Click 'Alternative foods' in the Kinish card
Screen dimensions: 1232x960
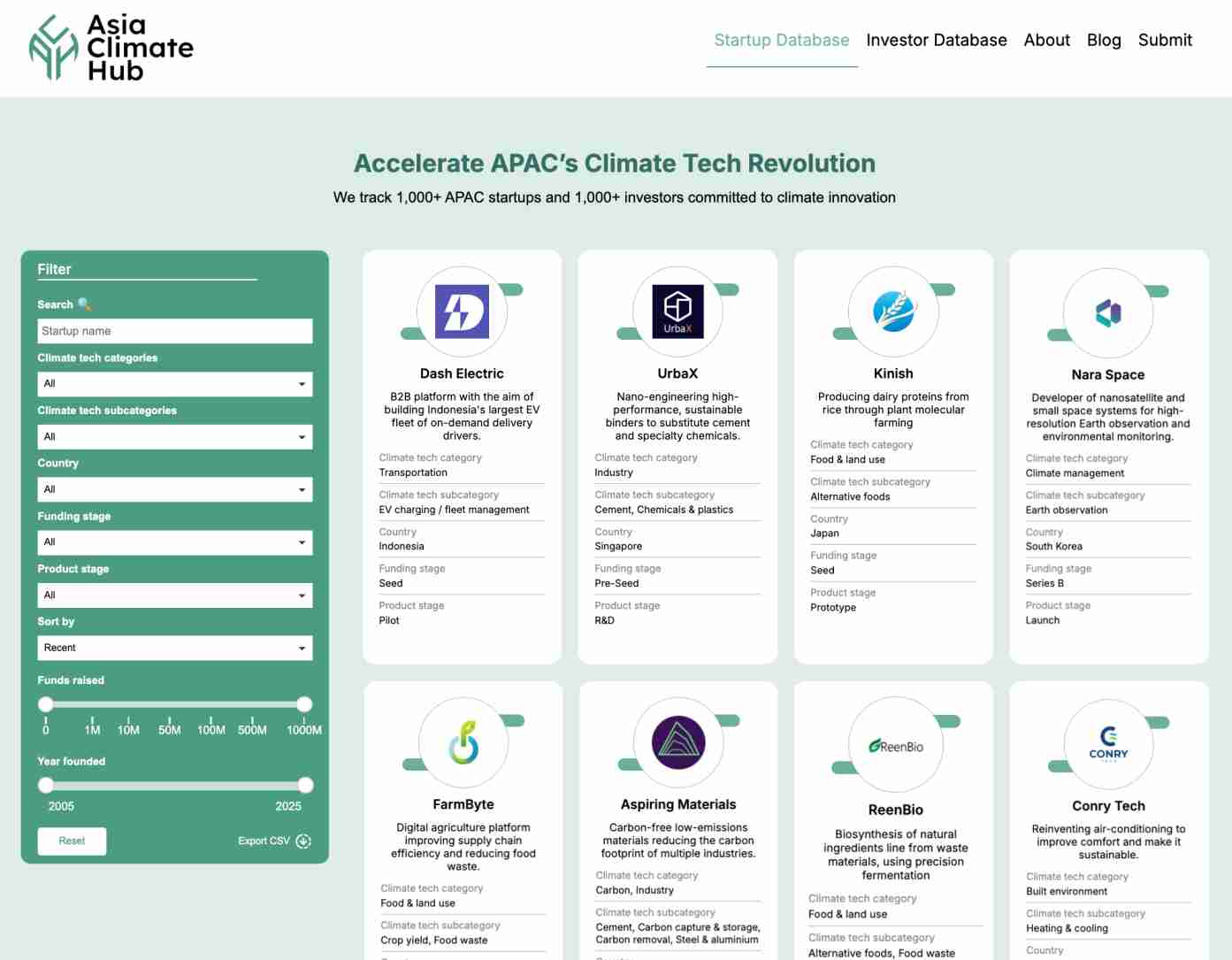850,496
